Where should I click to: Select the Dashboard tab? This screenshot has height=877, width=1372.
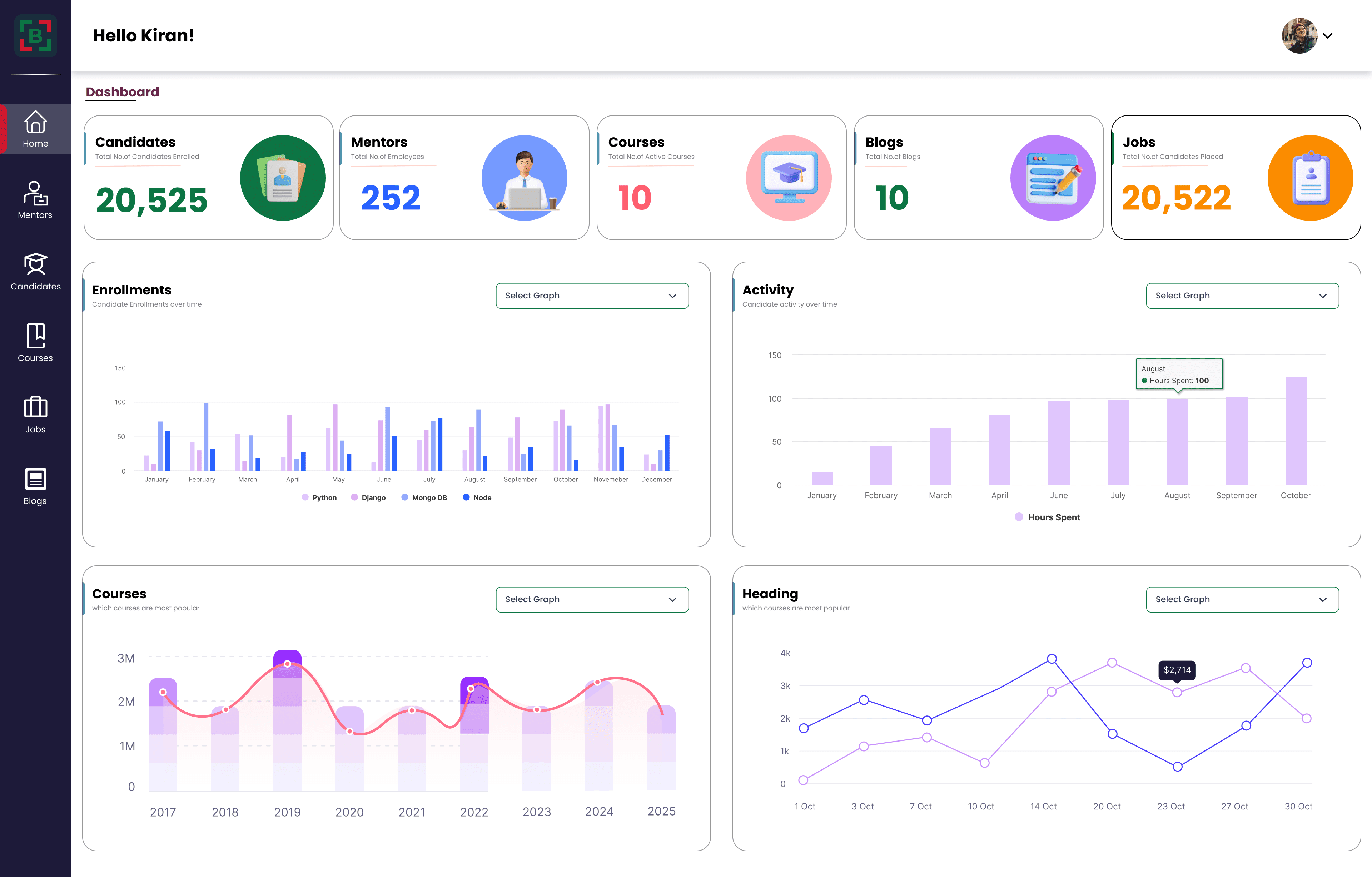click(x=123, y=92)
